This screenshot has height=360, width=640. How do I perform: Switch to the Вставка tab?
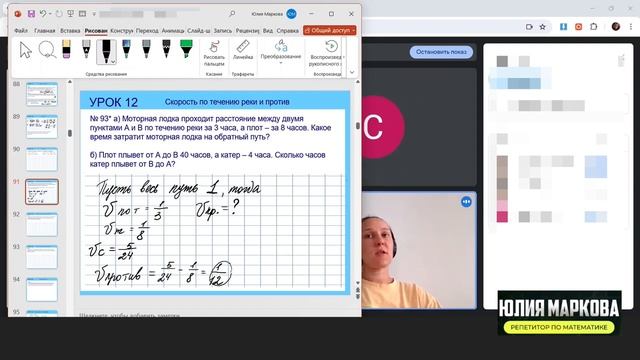70,31
